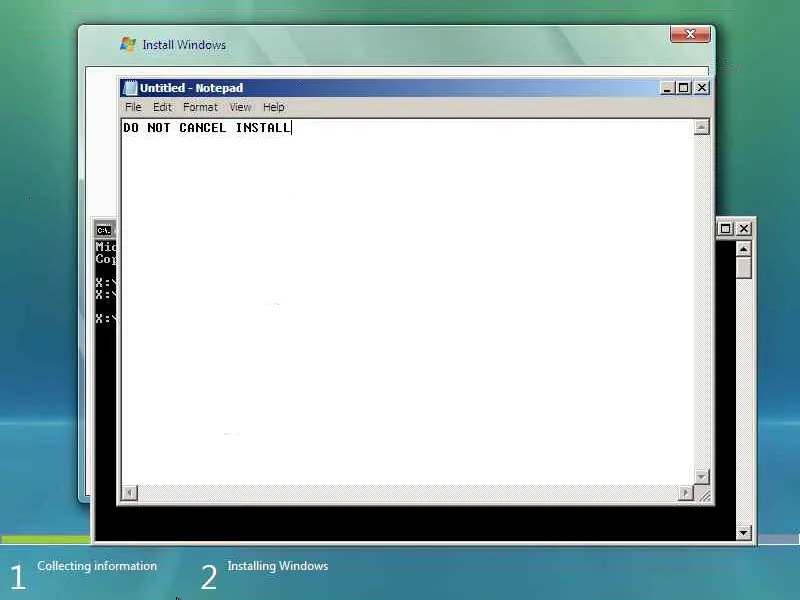Click the Windows flag icon in Install Windows
This screenshot has height=600, width=800.
128,44
